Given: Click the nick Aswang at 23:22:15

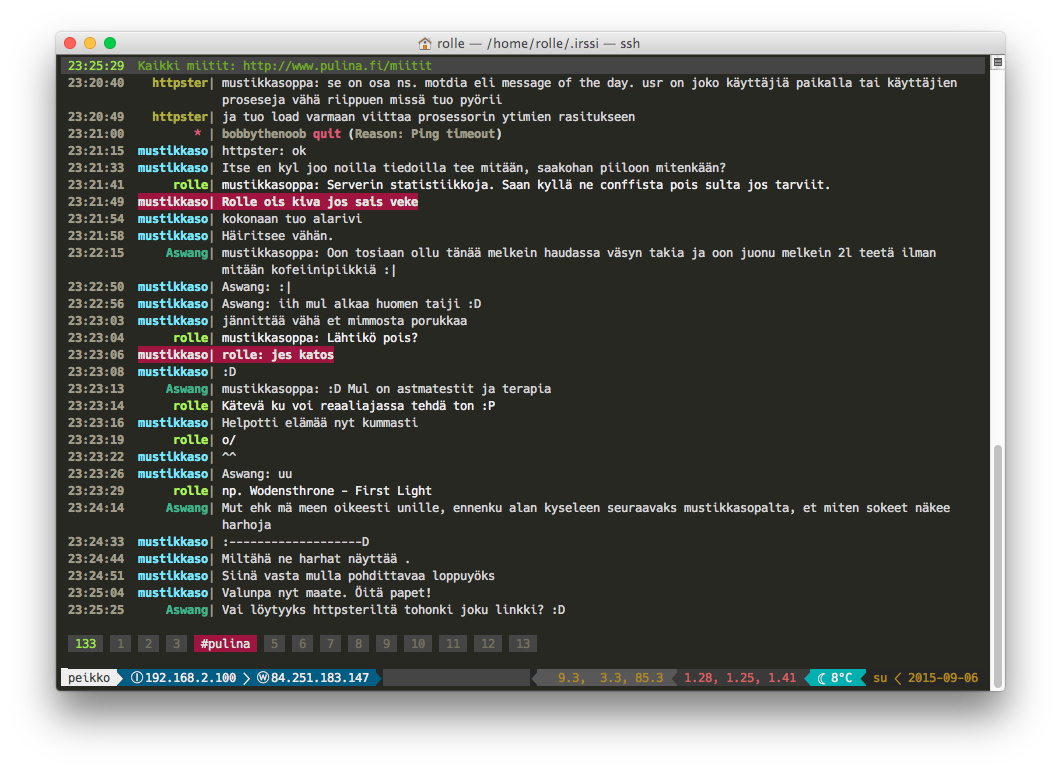Looking at the screenshot, I should tap(187, 253).
